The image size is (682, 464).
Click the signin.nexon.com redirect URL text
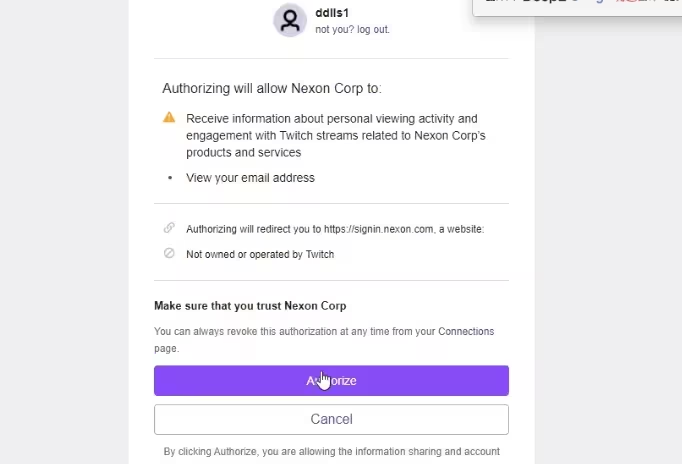click(378, 229)
